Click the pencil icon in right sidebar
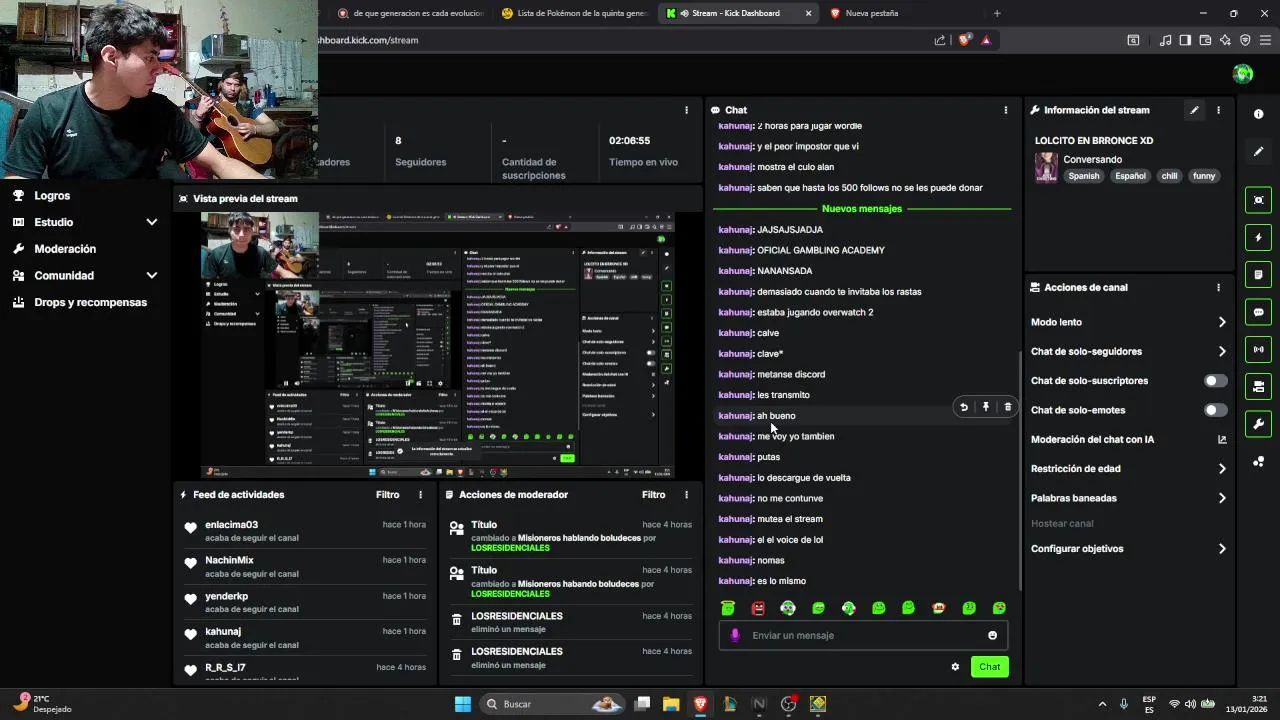1280x720 pixels. point(1259,151)
